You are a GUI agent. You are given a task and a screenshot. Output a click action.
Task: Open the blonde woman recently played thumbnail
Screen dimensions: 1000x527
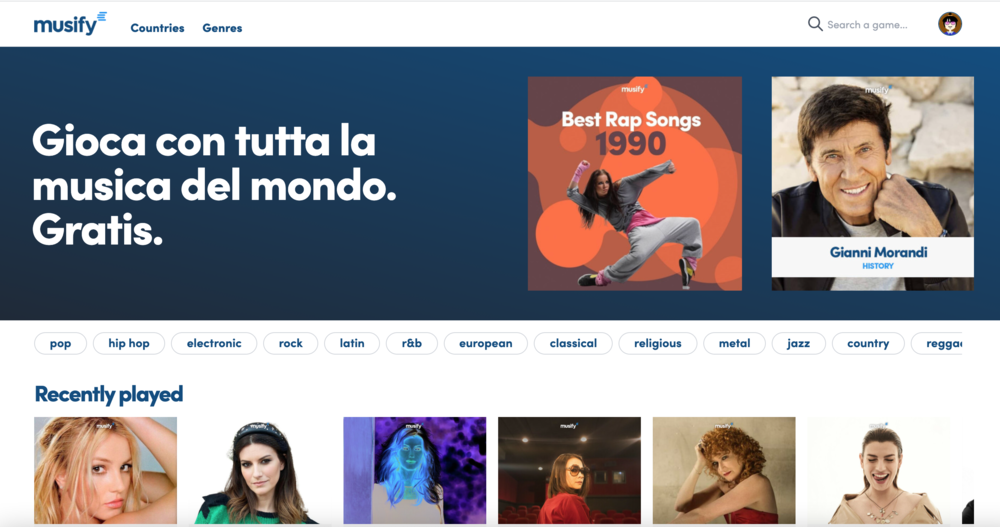coord(105,471)
